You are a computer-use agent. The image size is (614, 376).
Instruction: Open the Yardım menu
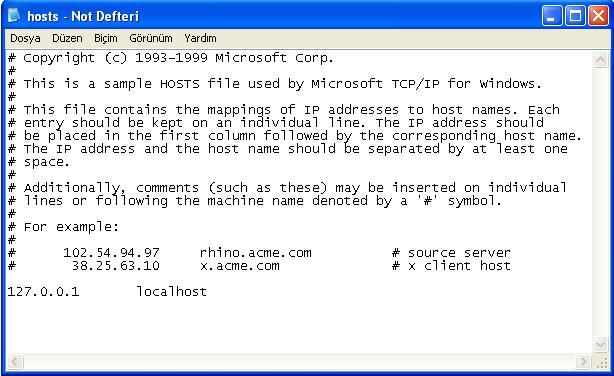(200, 38)
